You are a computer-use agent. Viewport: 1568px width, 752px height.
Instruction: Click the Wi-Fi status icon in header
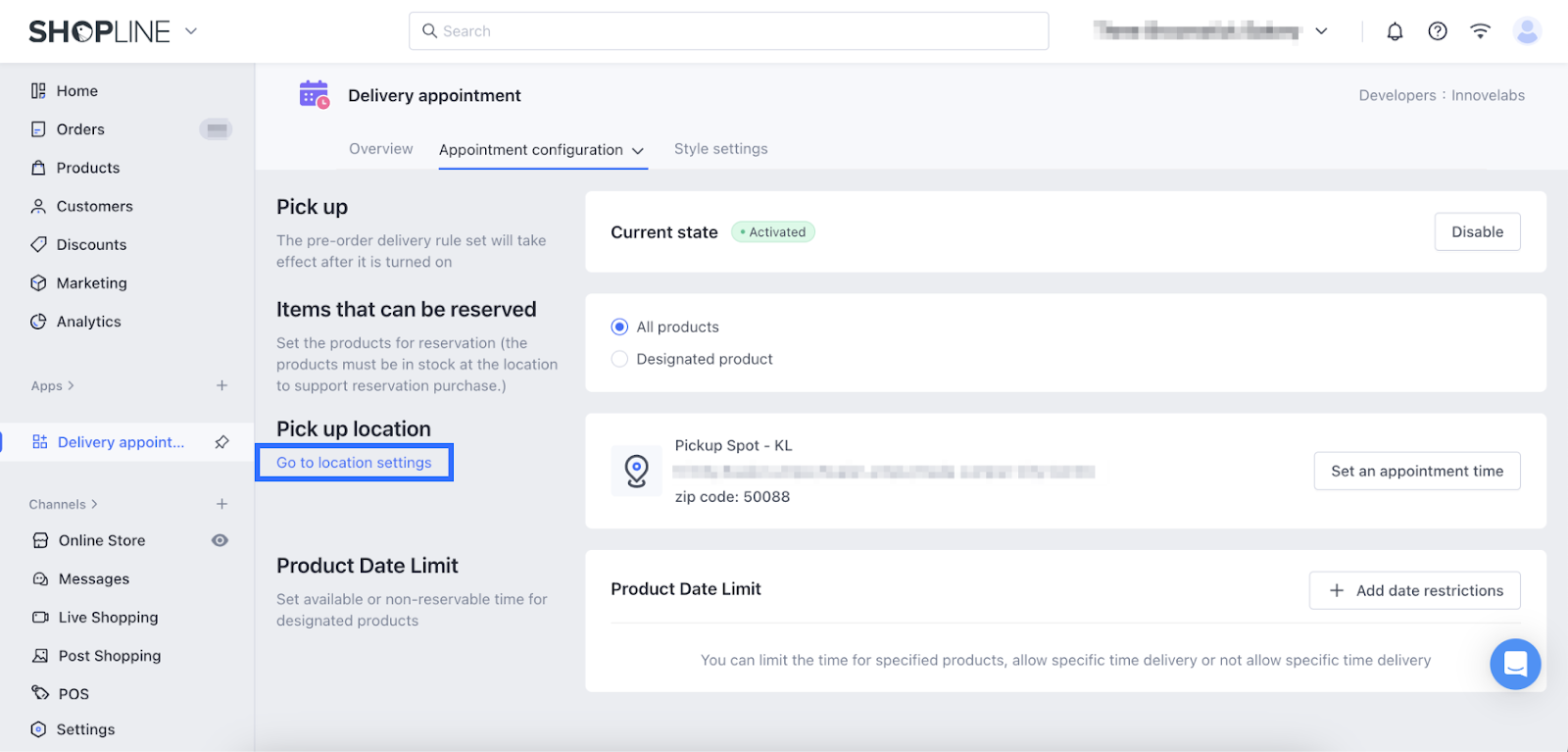(1480, 31)
